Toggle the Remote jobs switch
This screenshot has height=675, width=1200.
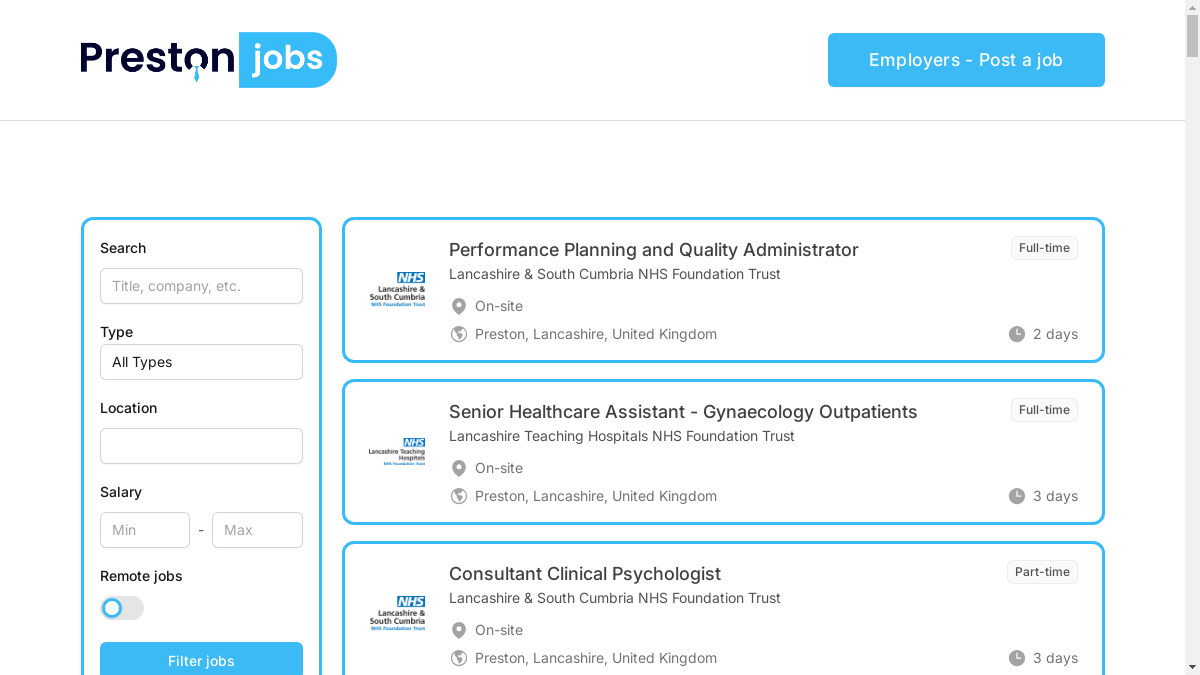tap(122, 608)
